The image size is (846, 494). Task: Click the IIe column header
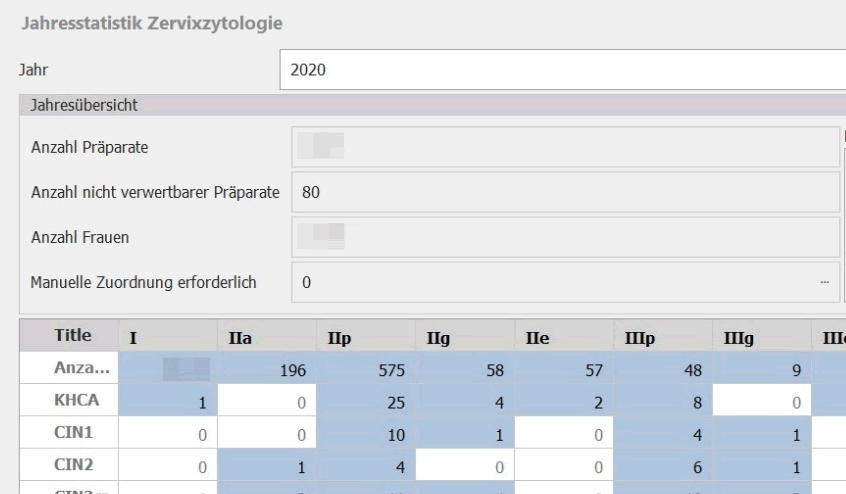pos(563,338)
